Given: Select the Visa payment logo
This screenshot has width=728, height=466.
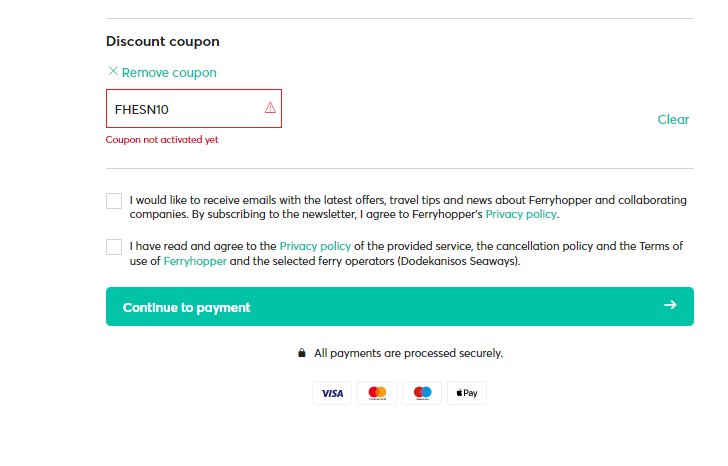Looking at the screenshot, I should 332,393.
